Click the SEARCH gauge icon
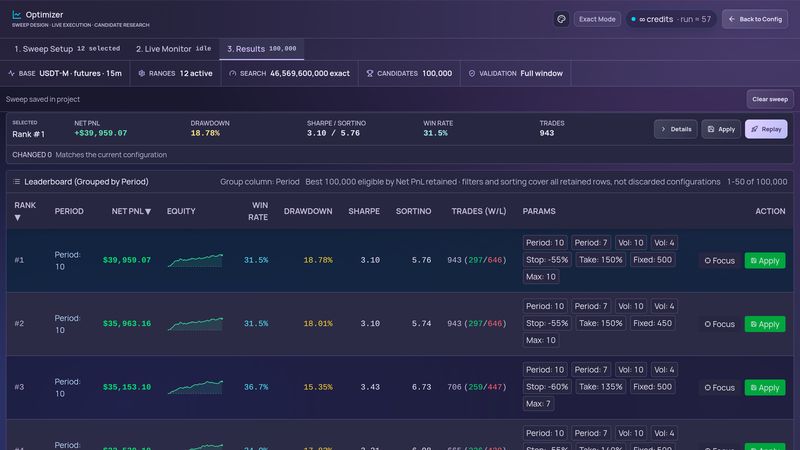The width and height of the screenshot is (800, 450). coord(233,73)
